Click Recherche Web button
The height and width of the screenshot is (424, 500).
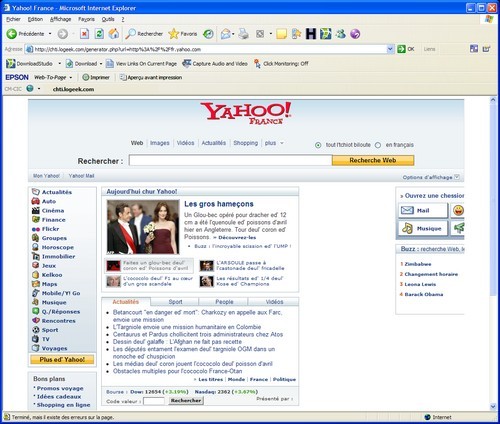coord(373,160)
